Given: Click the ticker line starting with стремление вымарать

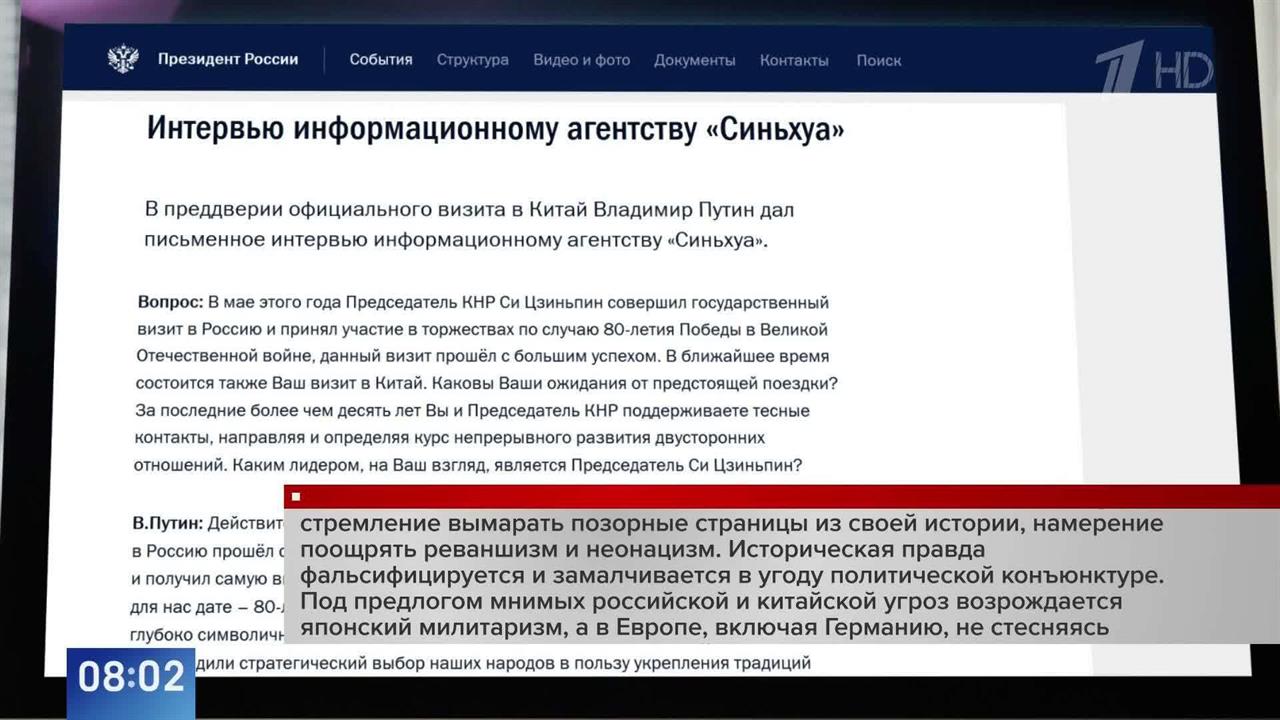Looking at the screenshot, I should 732,523.
